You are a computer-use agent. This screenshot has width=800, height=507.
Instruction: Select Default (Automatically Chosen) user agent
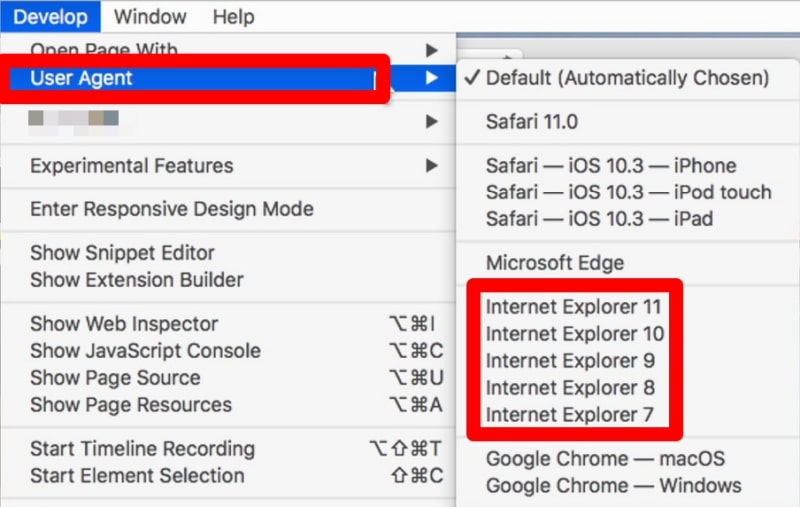click(628, 78)
